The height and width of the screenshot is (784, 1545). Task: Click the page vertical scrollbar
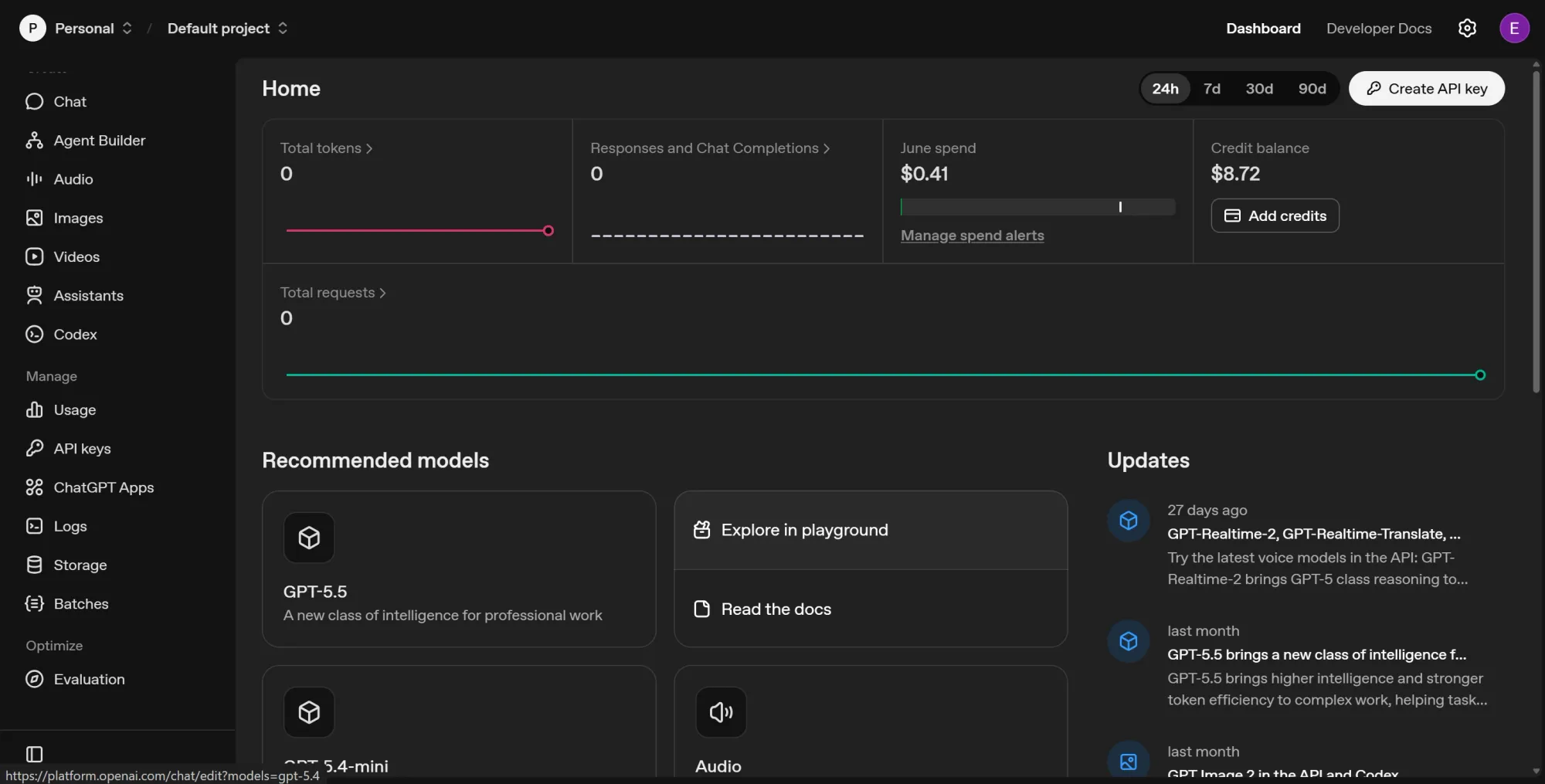1536,232
